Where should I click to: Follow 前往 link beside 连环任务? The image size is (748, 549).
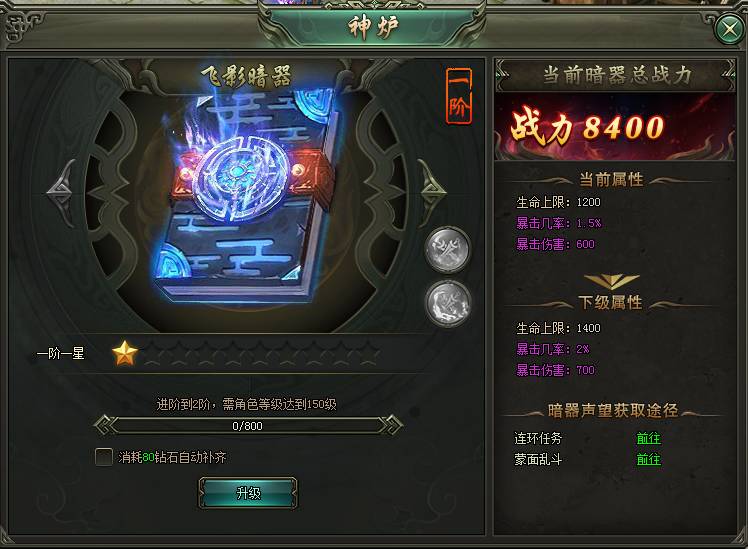click(648, 438)
